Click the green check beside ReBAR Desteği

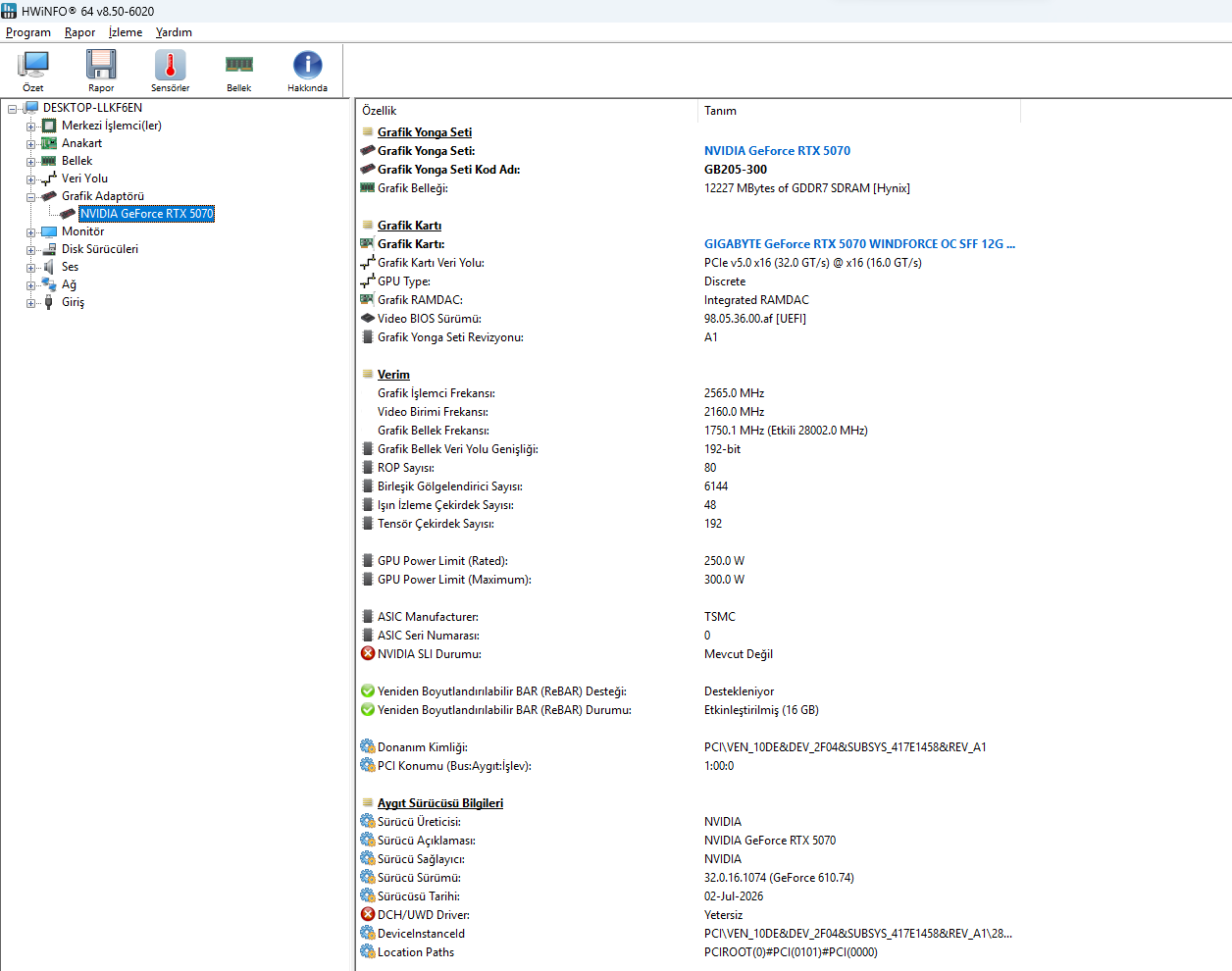368,690
